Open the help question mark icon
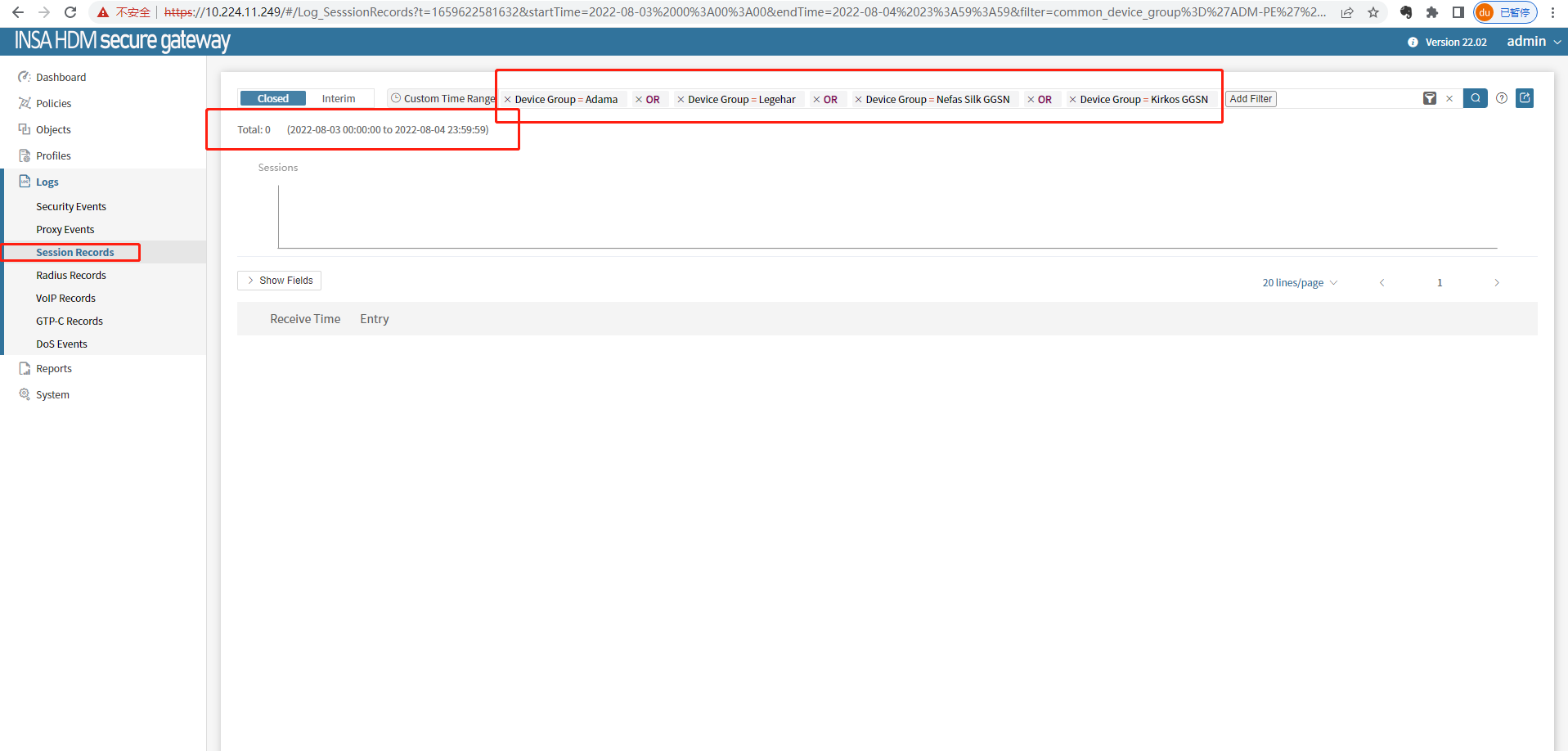Screen dimensions: 1568x751 click(1502, 98)
